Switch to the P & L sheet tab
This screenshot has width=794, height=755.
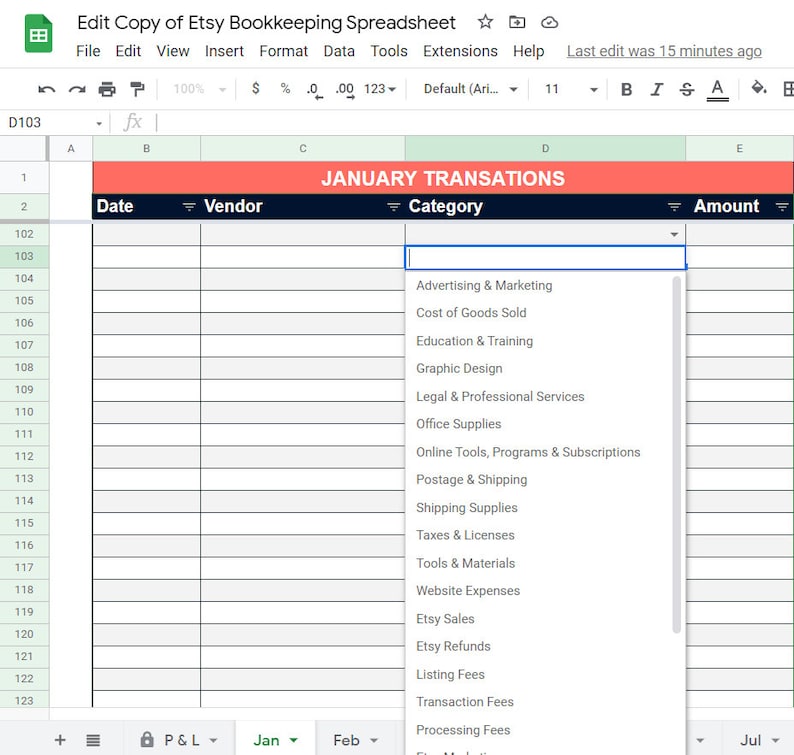[x=179, y=740]
